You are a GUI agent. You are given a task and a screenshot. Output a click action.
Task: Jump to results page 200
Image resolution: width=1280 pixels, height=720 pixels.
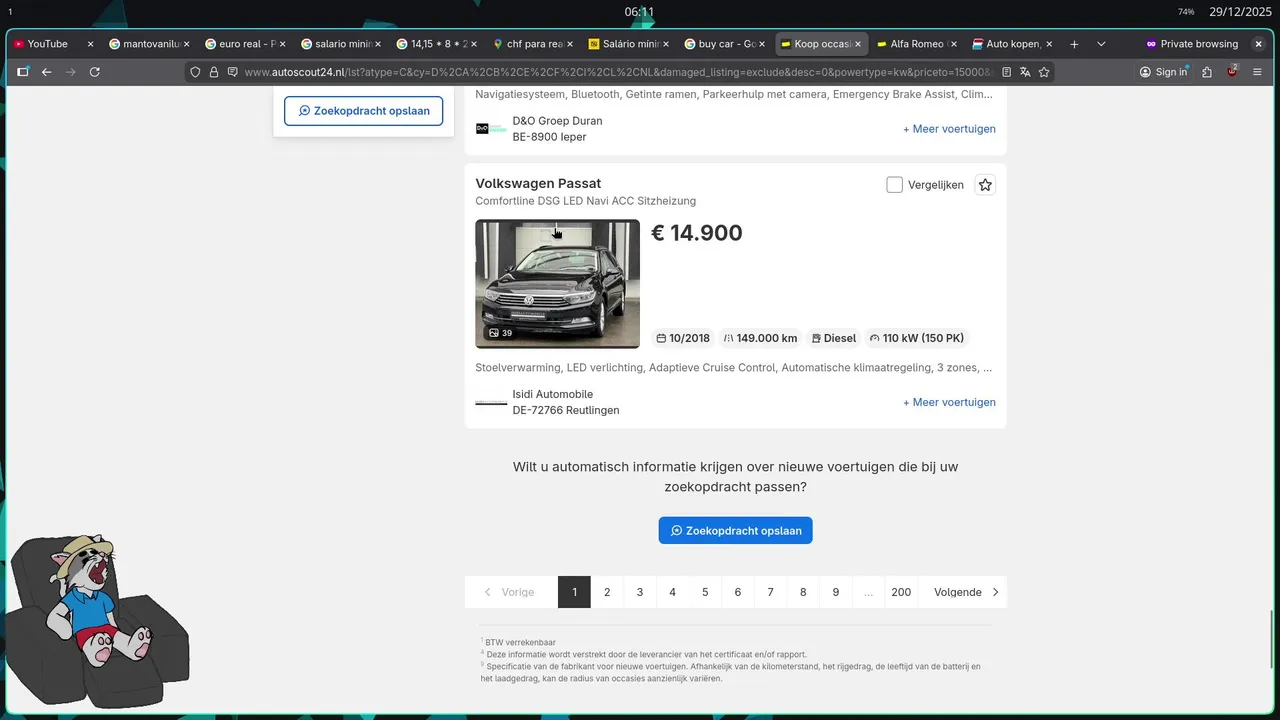901,592
